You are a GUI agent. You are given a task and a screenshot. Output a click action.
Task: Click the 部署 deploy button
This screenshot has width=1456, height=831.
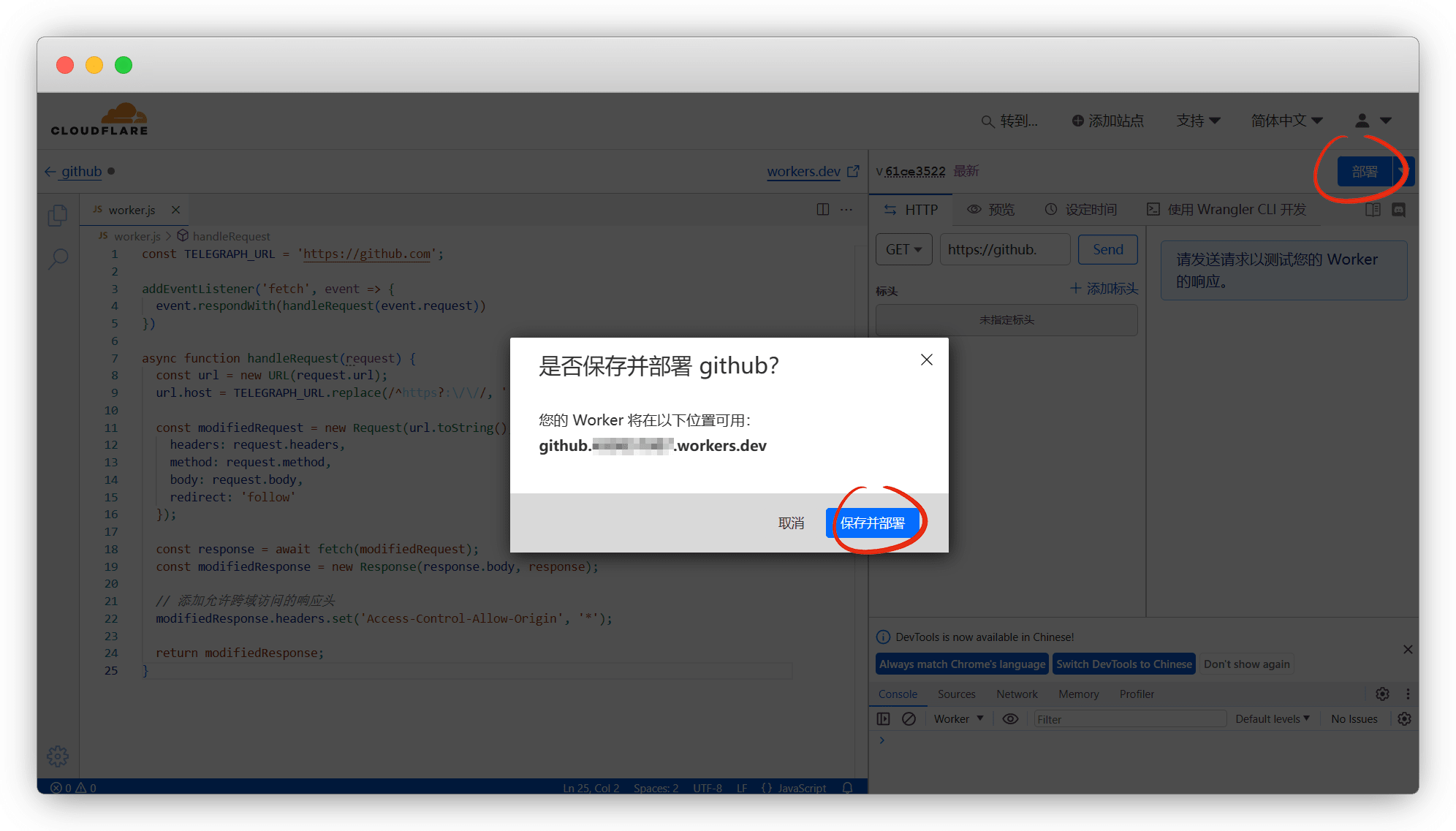click(1364, 171)
